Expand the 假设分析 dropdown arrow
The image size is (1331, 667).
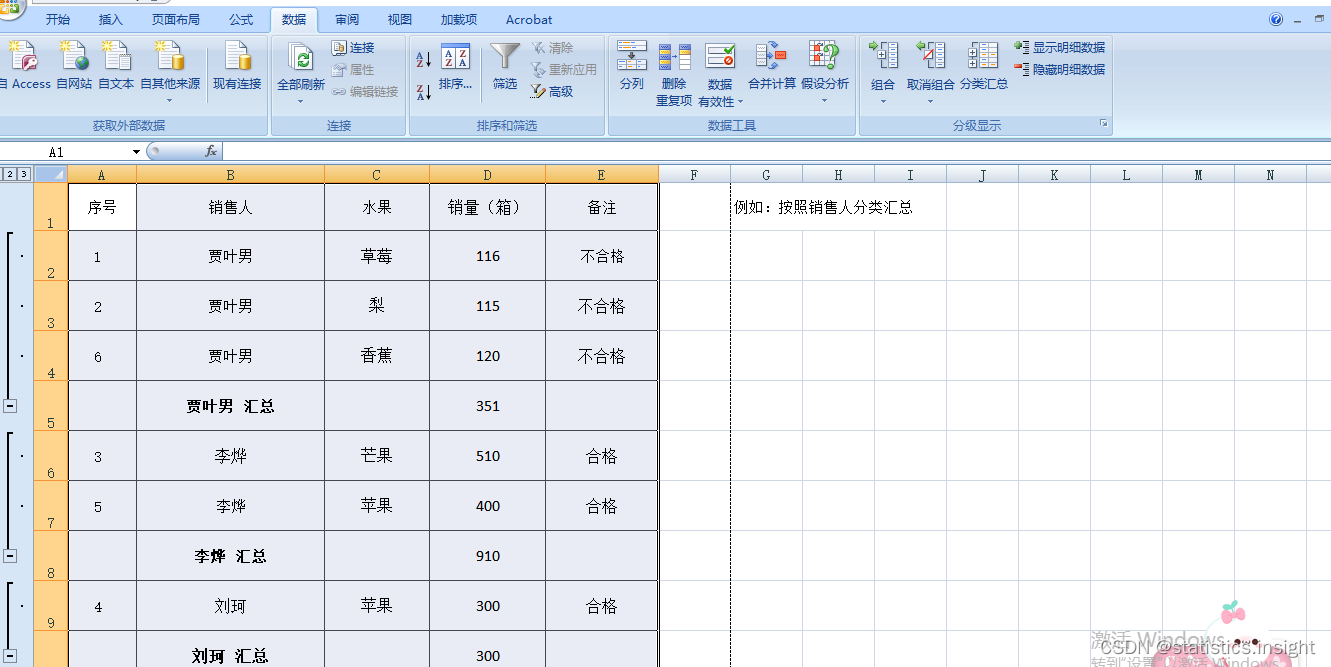pos(824,100)
